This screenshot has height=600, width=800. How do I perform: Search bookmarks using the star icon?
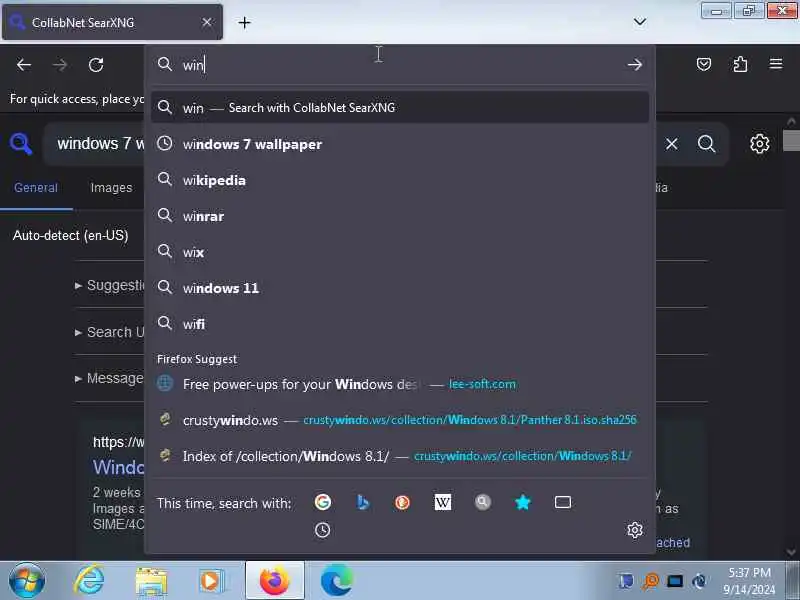(x=522, y=503)
